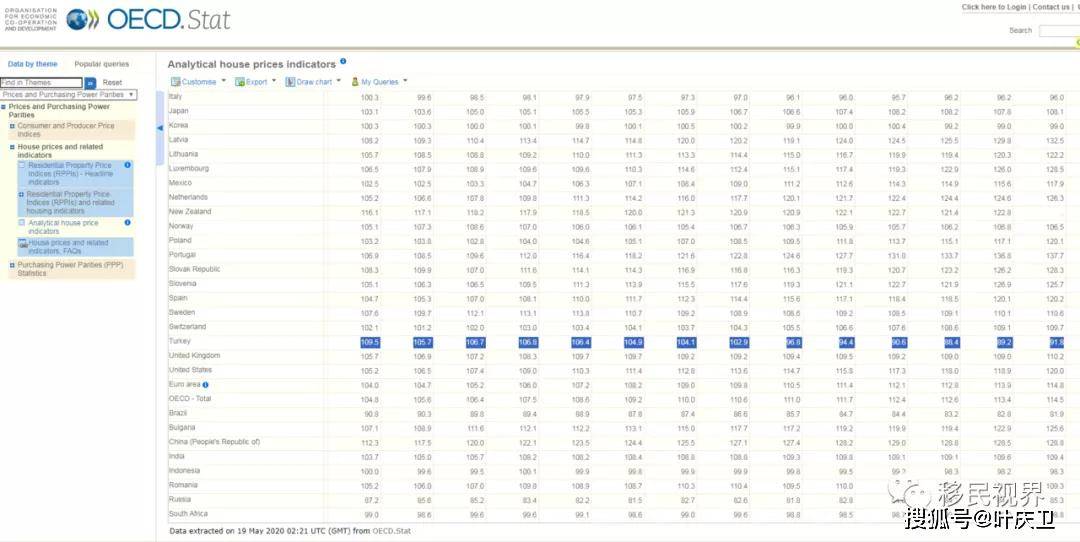Click the Find in Themes input field
This screenshot has height=542, width=1080.
coord(41,83)
